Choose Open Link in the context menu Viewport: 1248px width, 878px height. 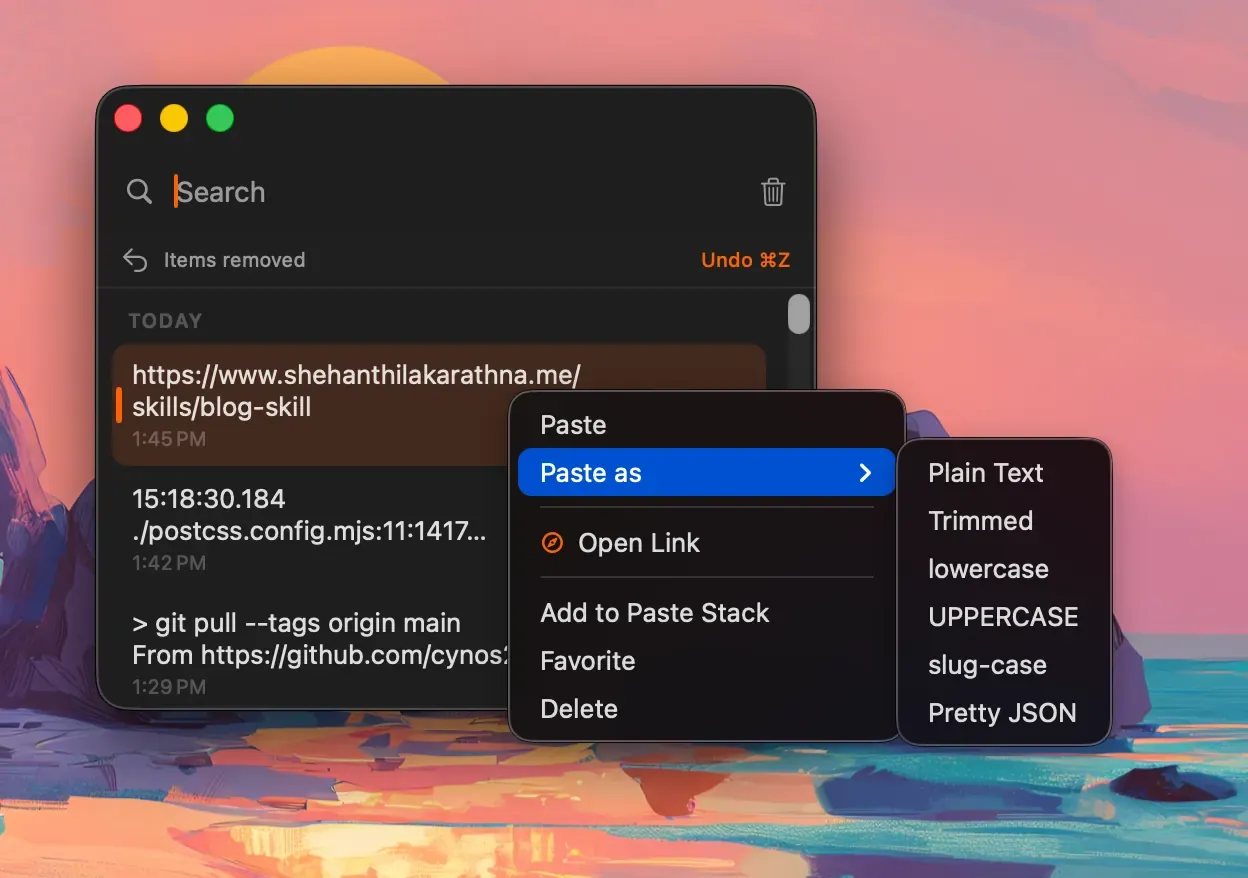click(x=706, y=543)
